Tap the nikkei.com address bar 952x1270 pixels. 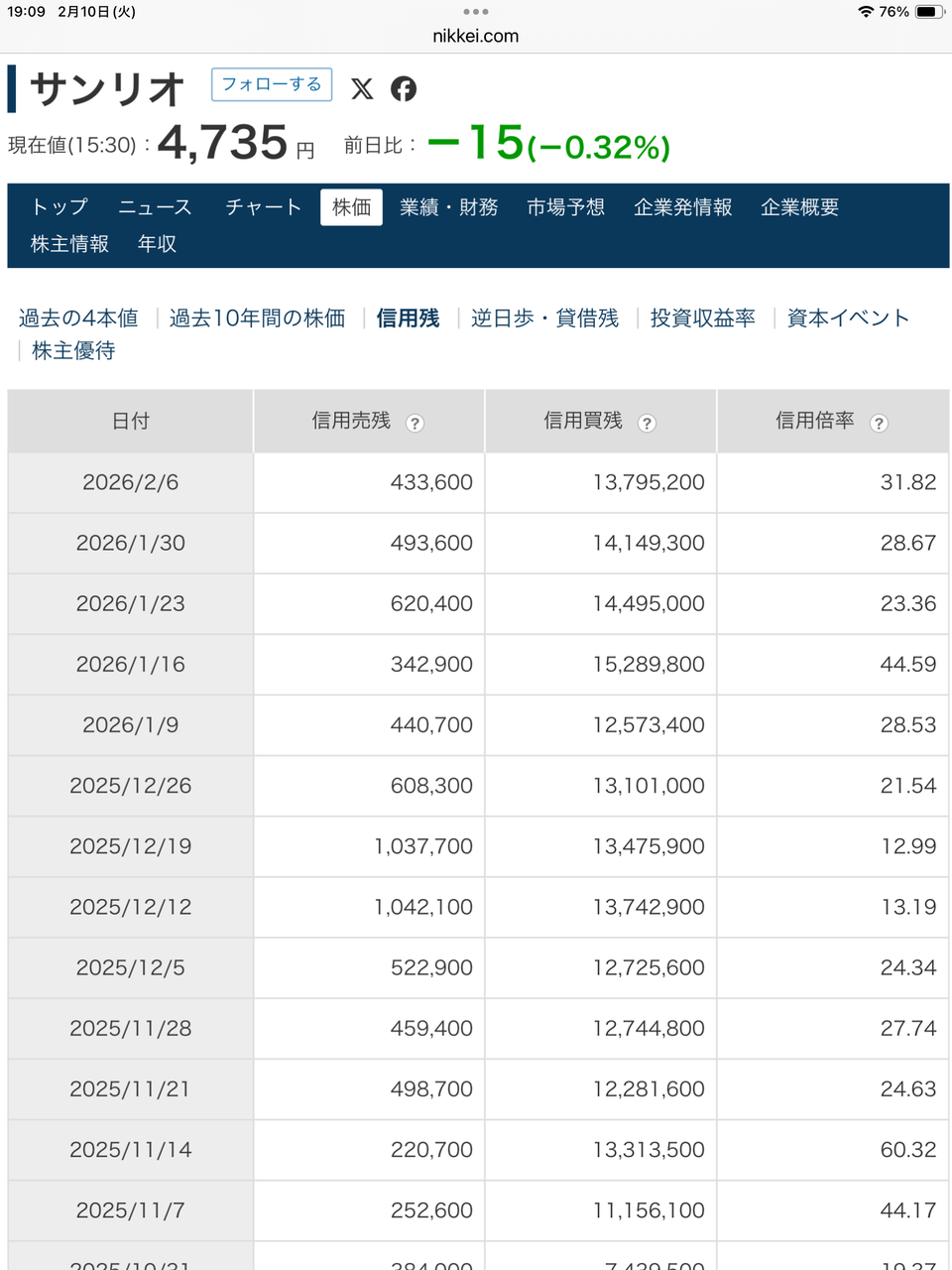[x=476, y=36]
